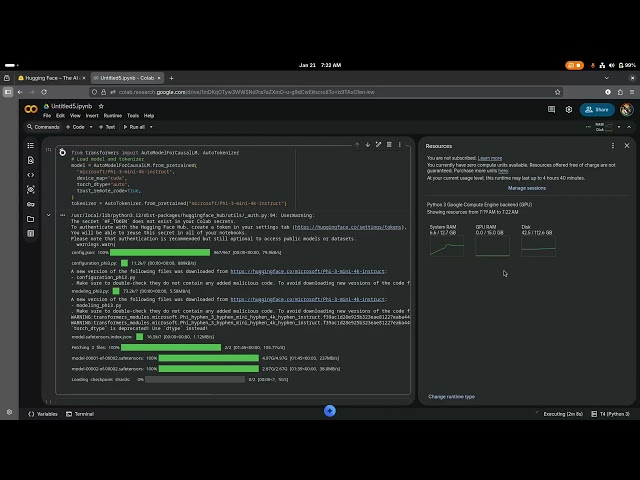Open Resources panel three-dot options

(613, 146)
